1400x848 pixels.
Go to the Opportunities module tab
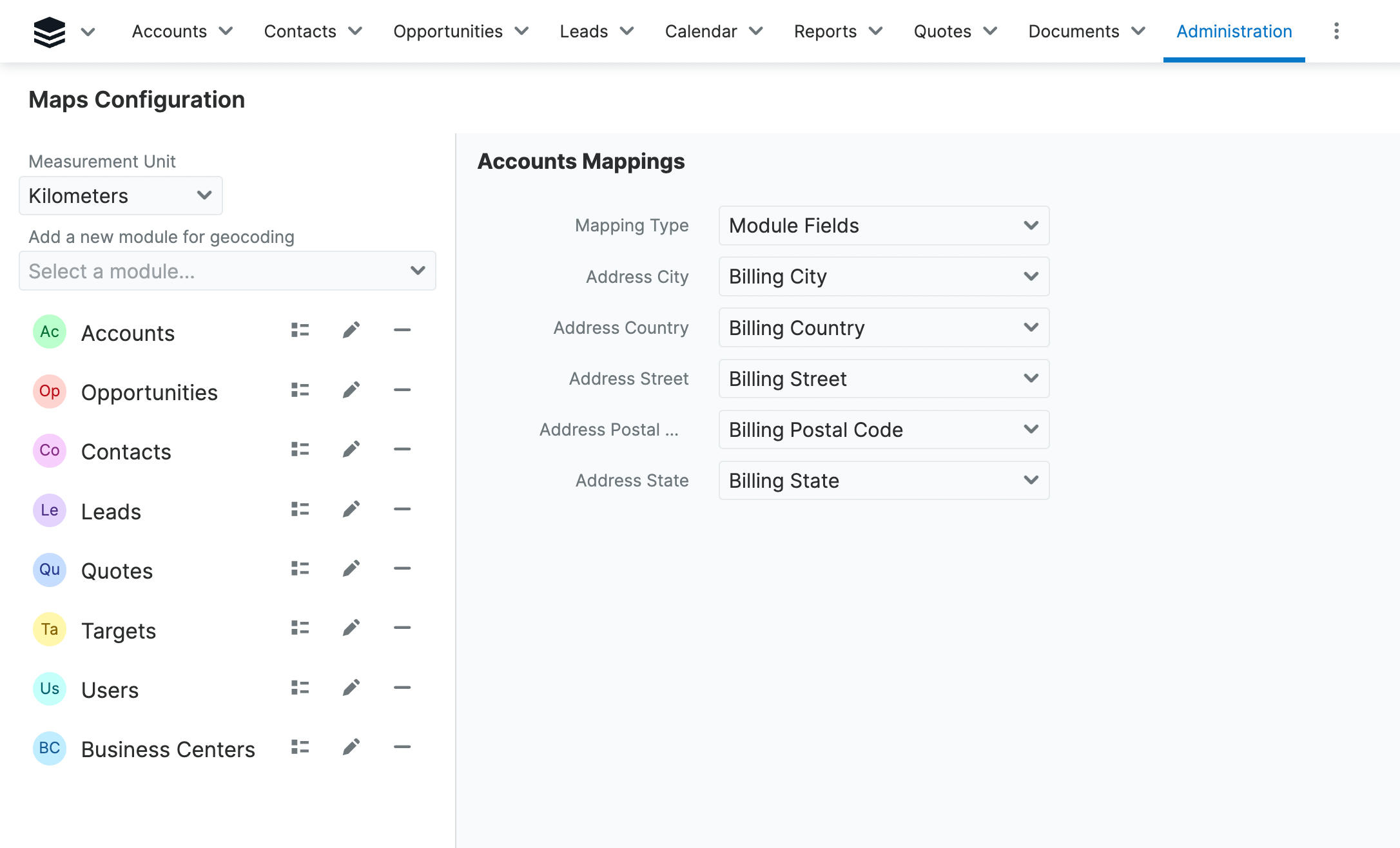[x=448, y=31]
